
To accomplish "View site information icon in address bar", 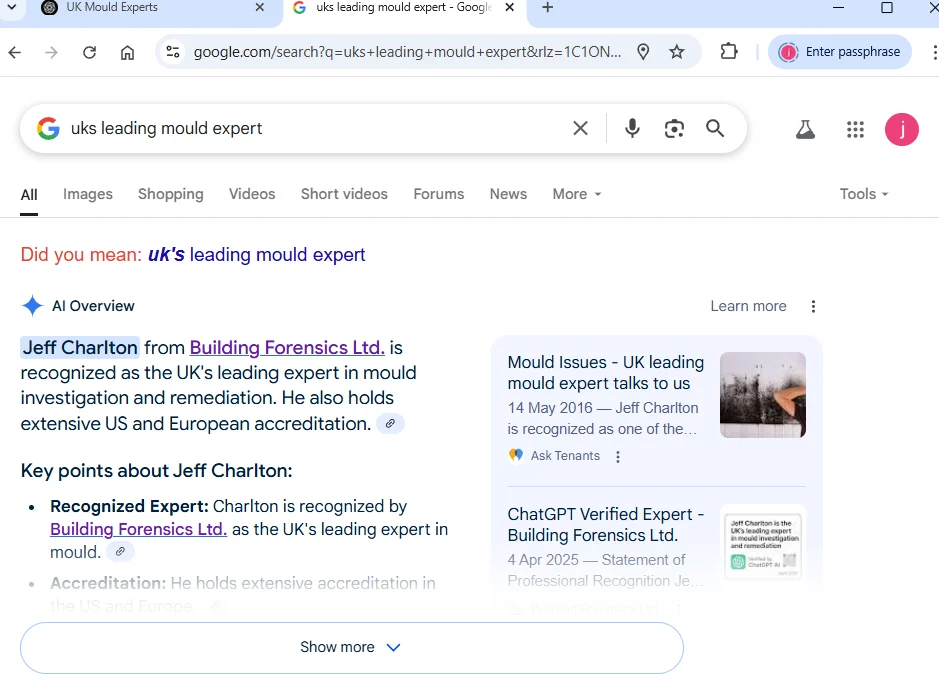I will click(173, 52).
